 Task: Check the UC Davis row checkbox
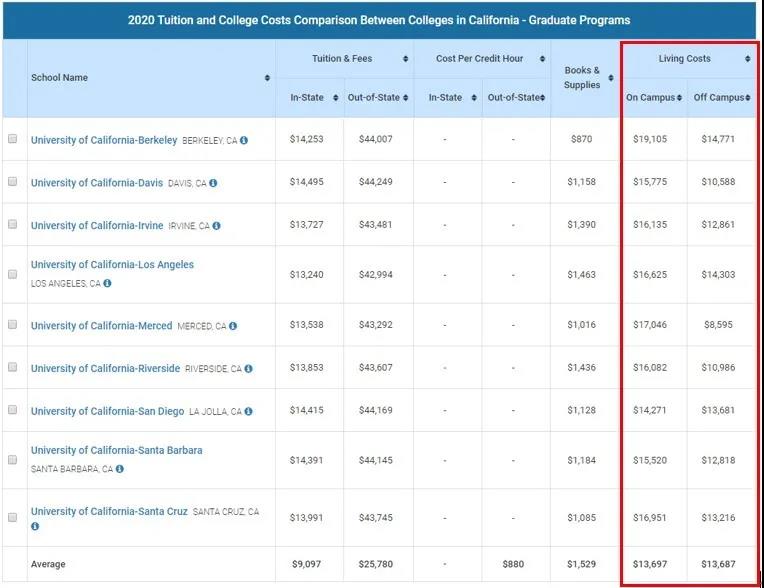[x=13, y=181]
